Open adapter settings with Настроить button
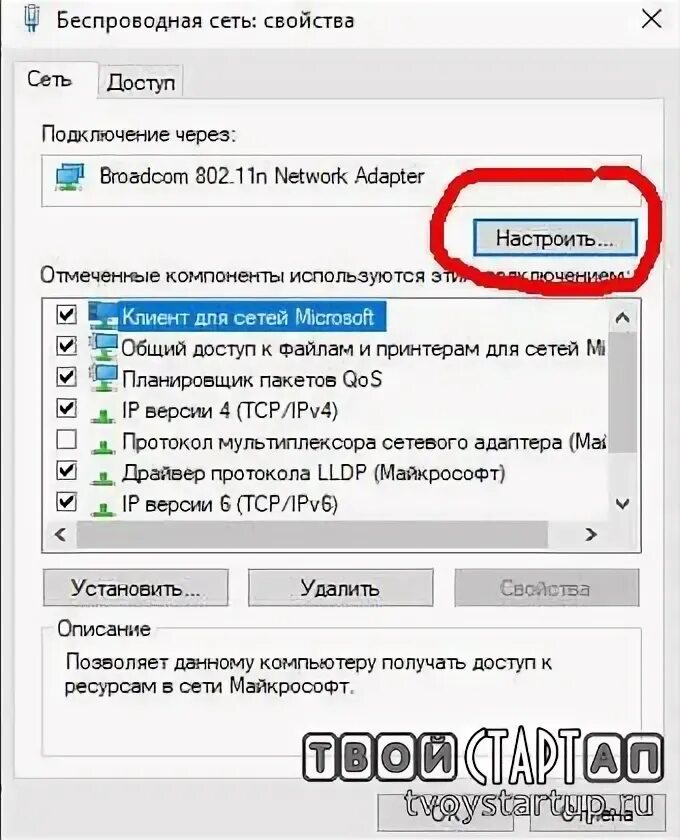 coord(555,238)
